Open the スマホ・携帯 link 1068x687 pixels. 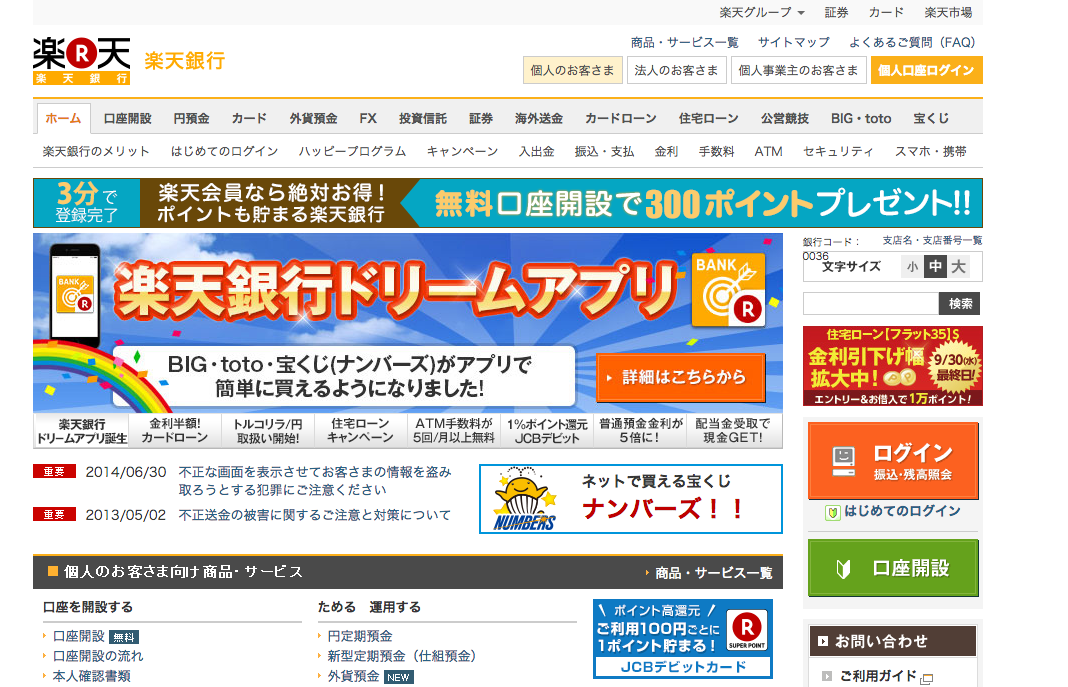tap(930, 151)
